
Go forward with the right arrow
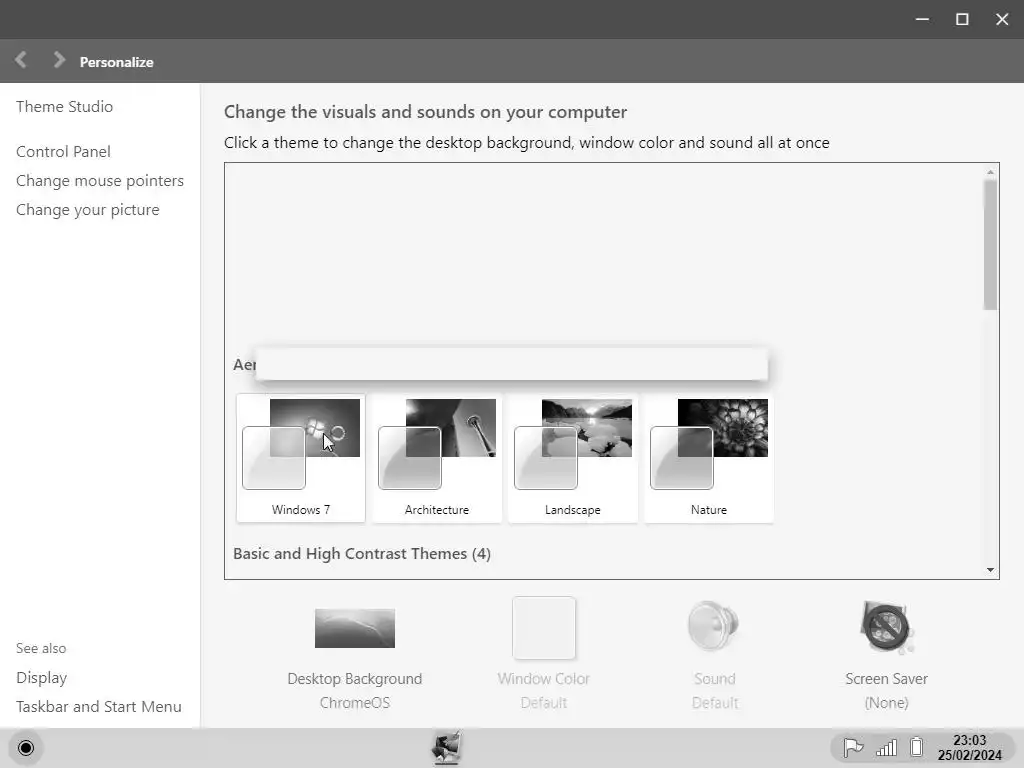(x=59, y=60)
